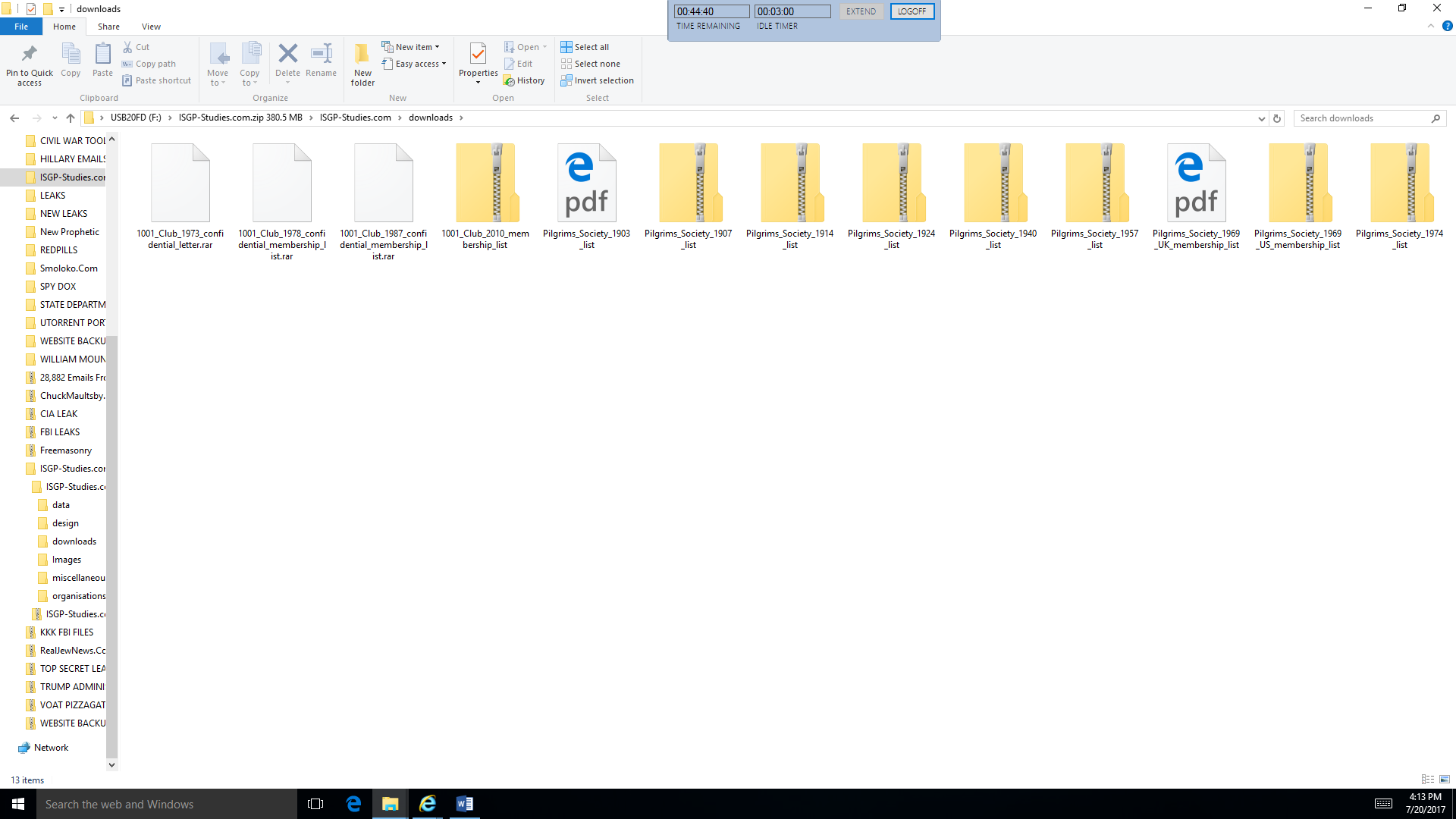Click the LOGOFF button

pyautogui.click(x=912, y=11)
